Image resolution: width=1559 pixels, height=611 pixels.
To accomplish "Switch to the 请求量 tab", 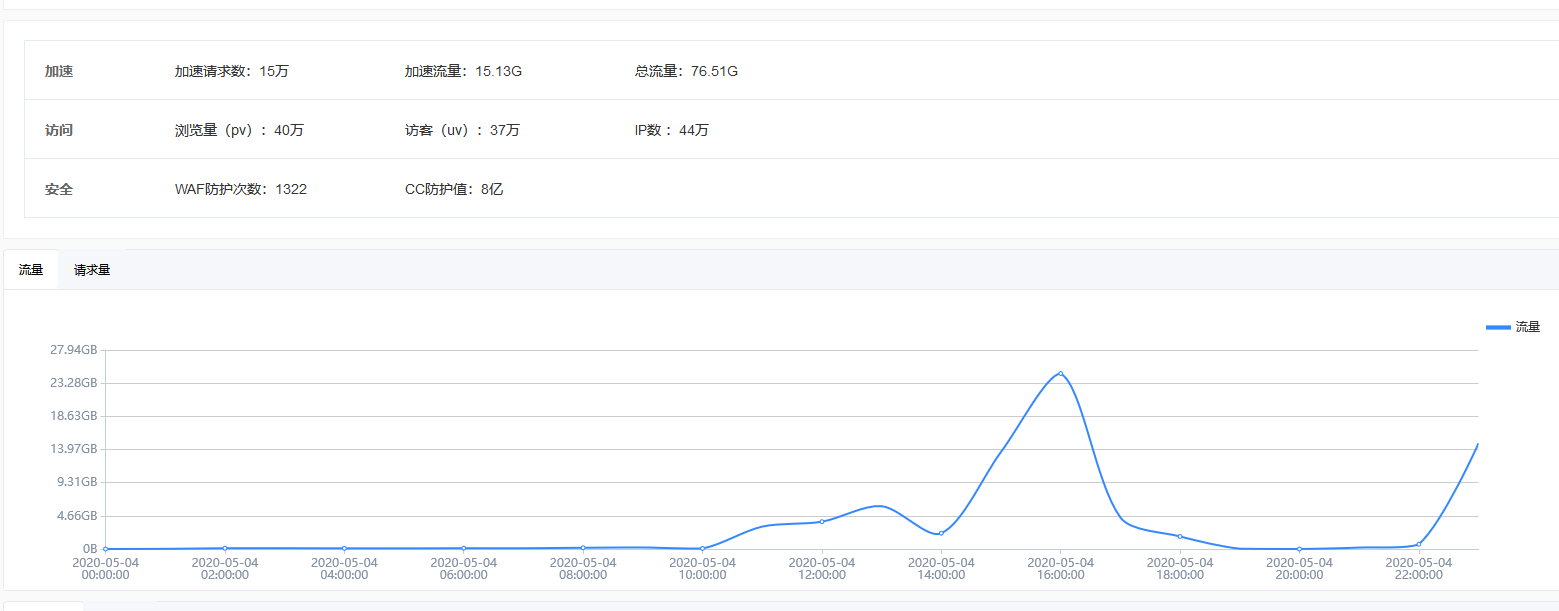I will click(x=92, y=270).
